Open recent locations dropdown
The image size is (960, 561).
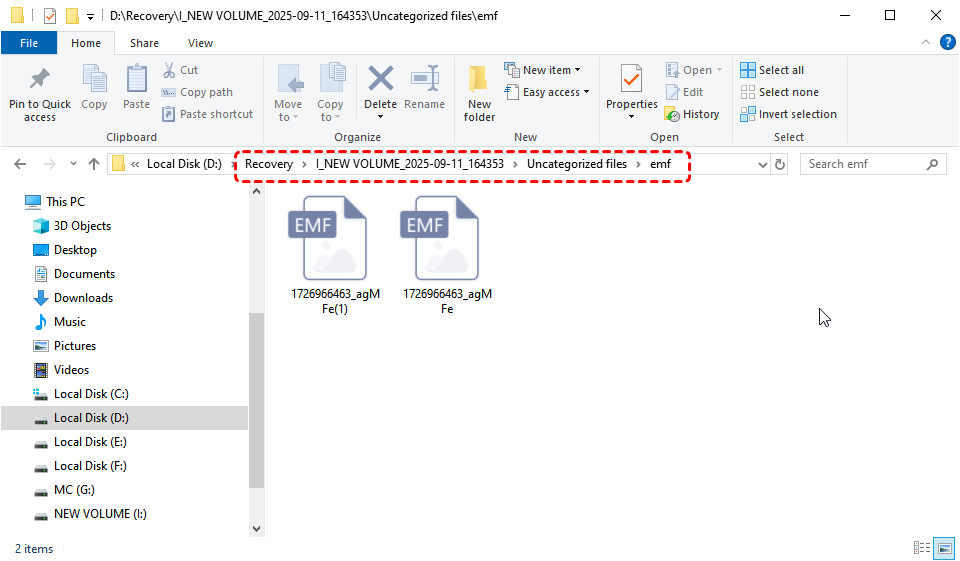[73, 164]
